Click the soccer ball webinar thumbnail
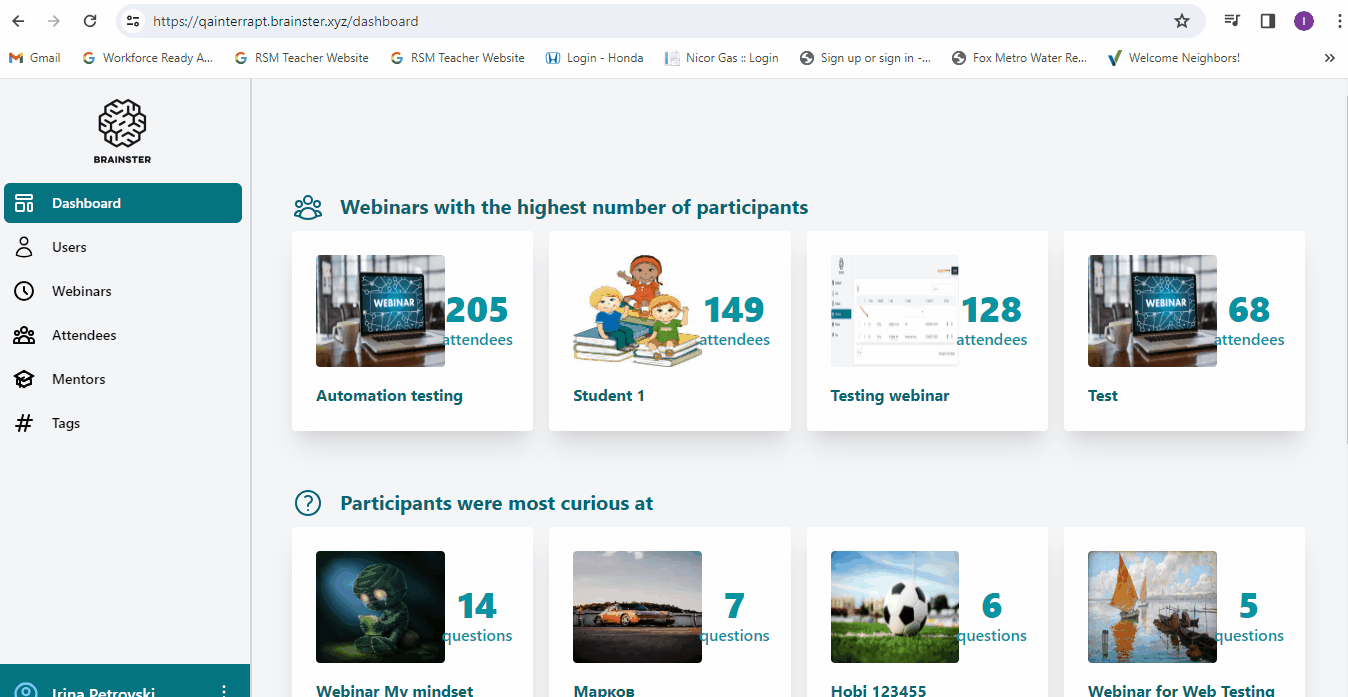 [894, 607]
